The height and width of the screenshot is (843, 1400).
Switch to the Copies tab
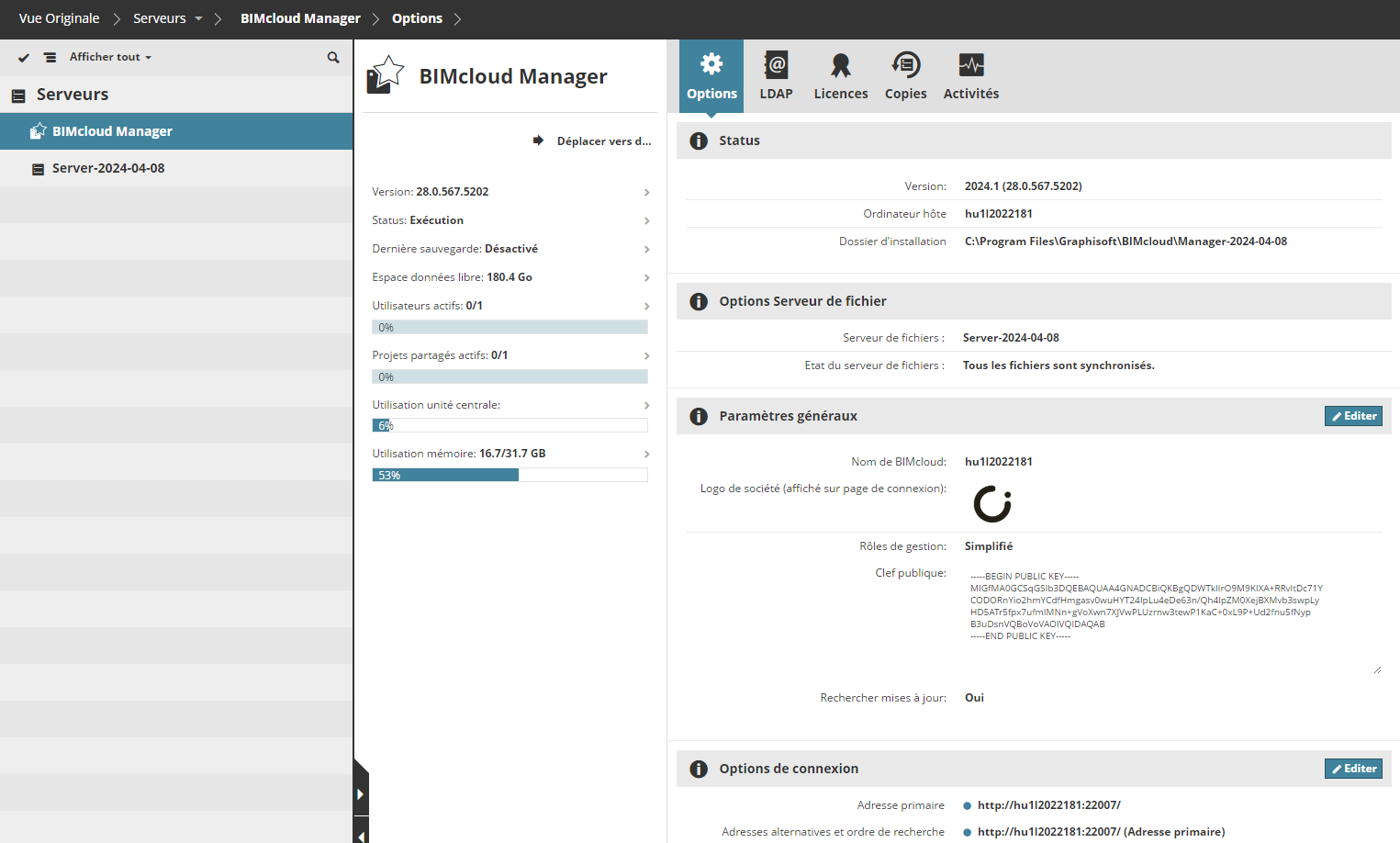click(x=905, y=76)
